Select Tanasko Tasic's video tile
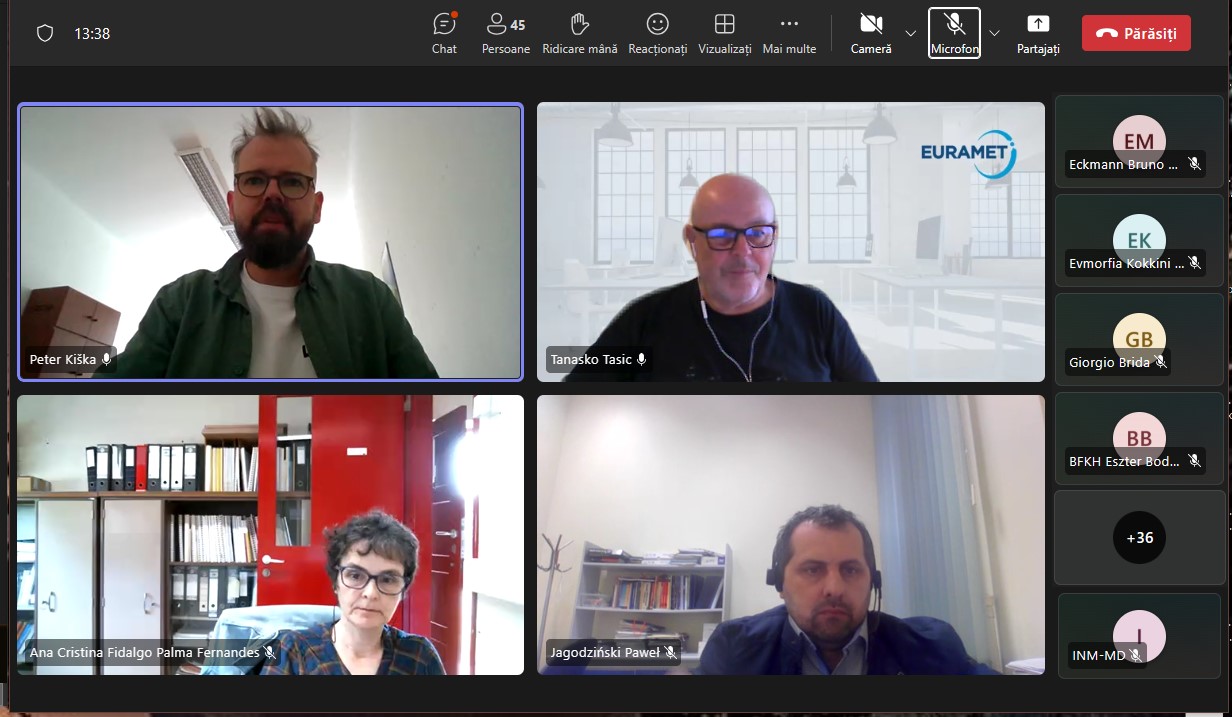Viewport: 1232px width, 717px height. click(790, 242)
